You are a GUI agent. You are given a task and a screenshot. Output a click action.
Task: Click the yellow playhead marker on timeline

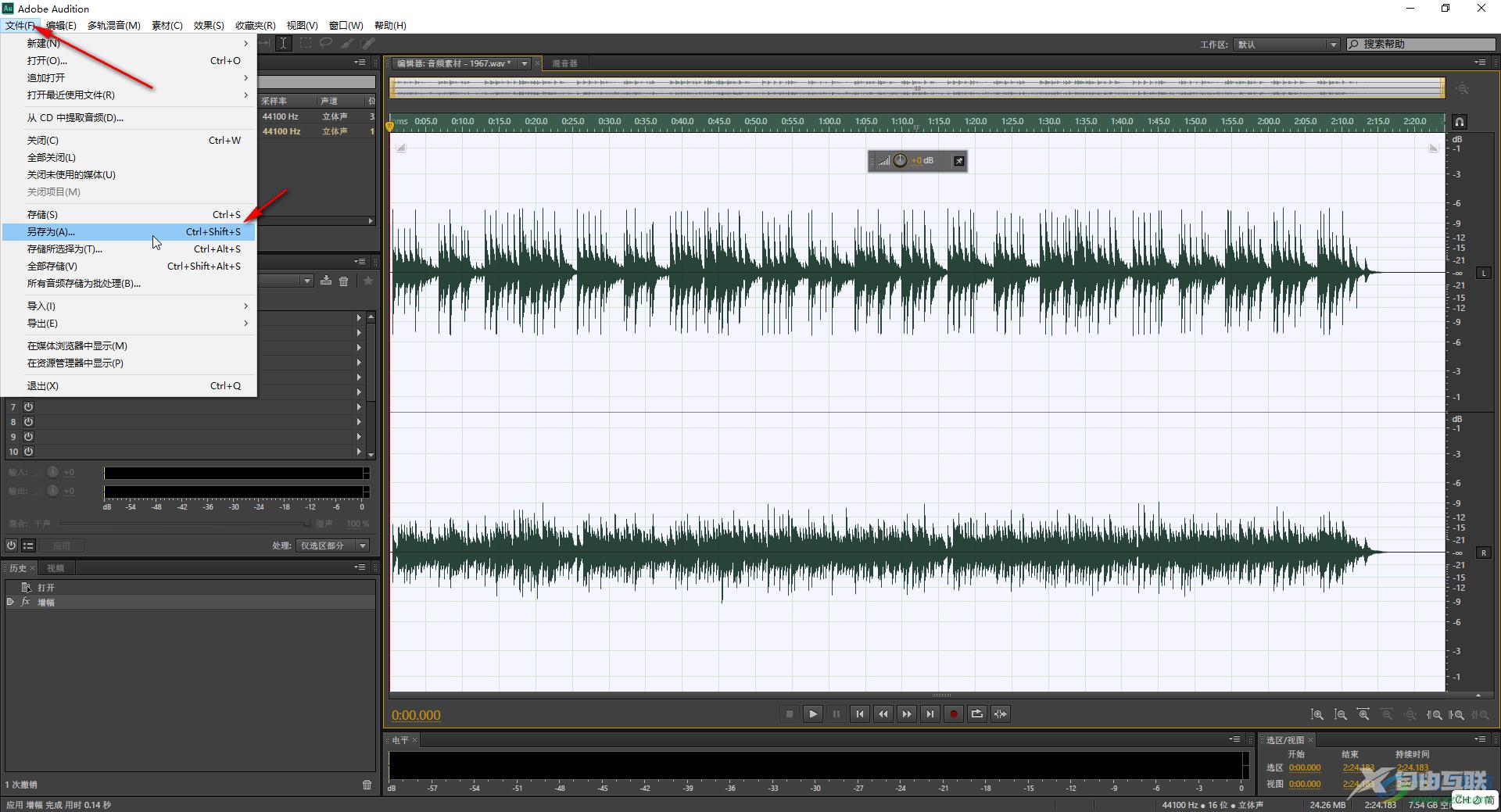point(389,125)
